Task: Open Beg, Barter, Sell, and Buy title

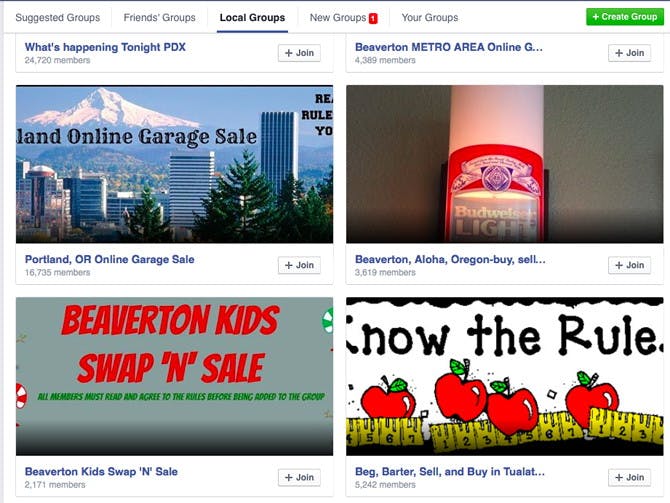Action: tap(450, 471)
